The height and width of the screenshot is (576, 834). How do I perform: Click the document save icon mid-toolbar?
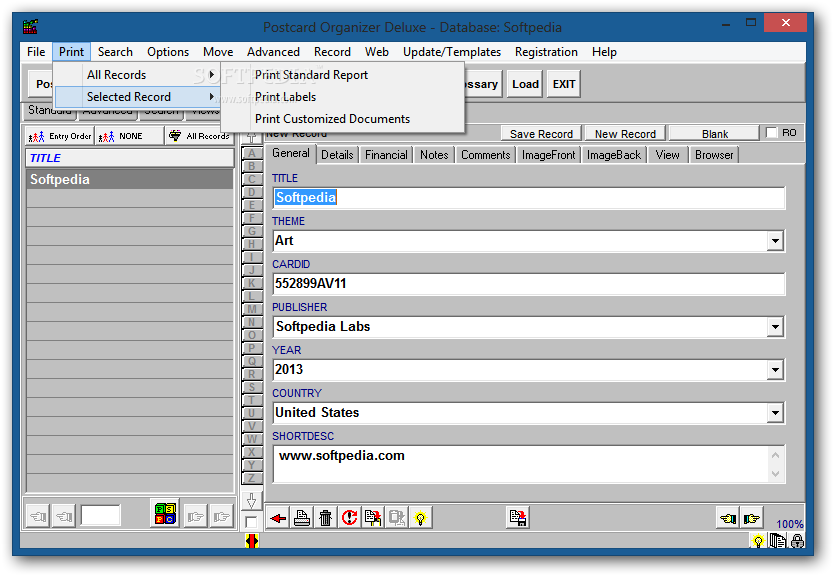coord(518,517)
